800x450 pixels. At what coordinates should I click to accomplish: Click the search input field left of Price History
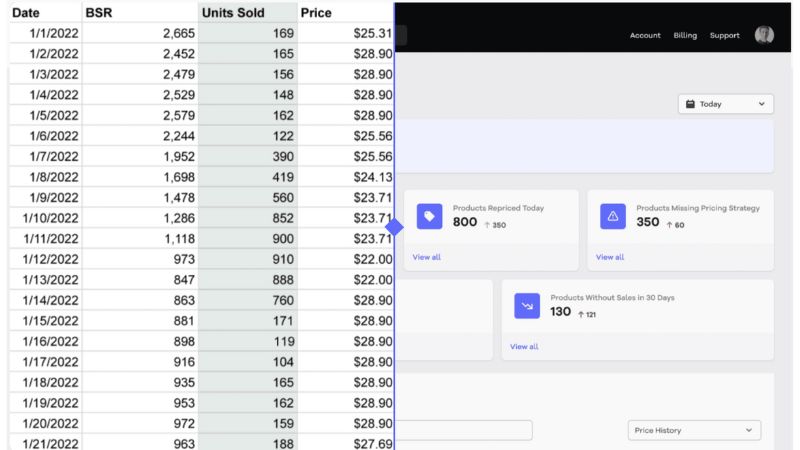point(465,430)
